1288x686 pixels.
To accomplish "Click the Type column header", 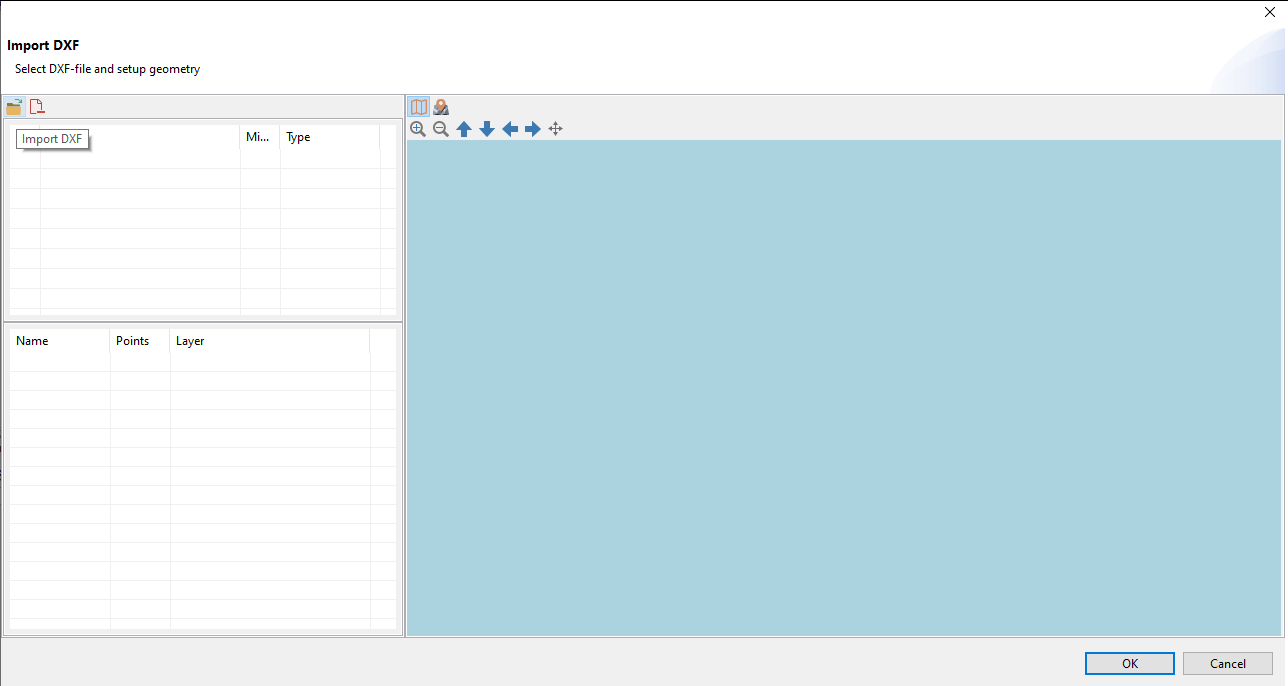I will (330, 138).
